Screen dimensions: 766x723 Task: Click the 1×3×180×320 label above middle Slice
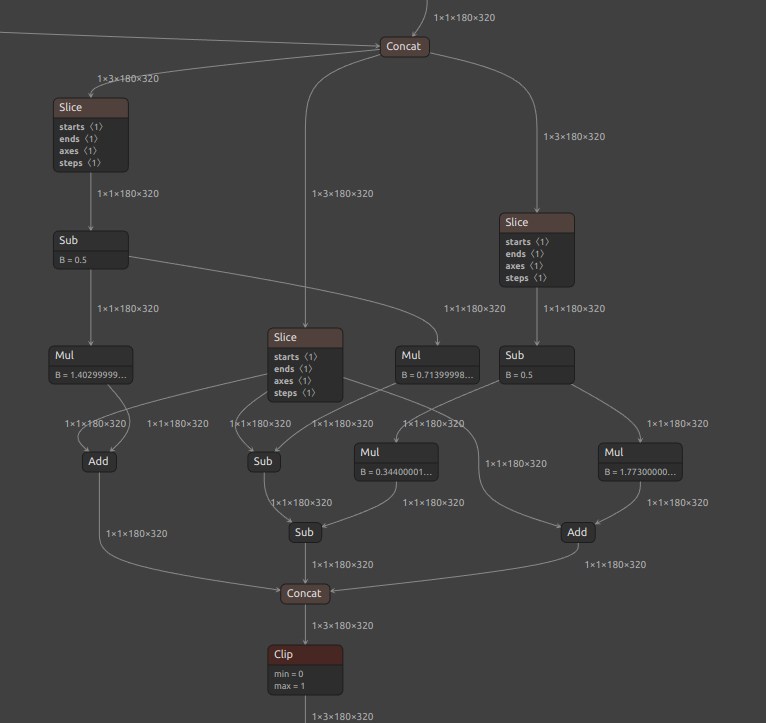[343, 194]
